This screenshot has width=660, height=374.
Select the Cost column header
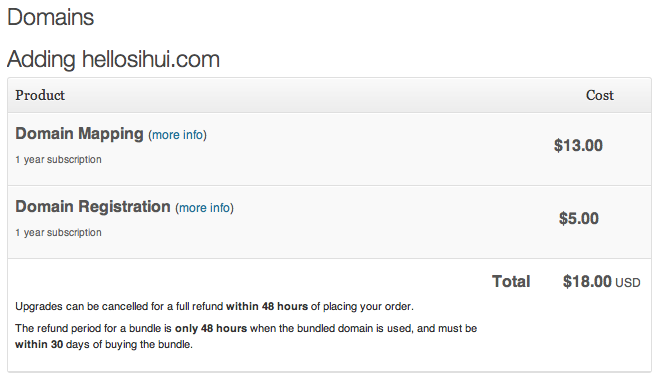pos(600,95)
